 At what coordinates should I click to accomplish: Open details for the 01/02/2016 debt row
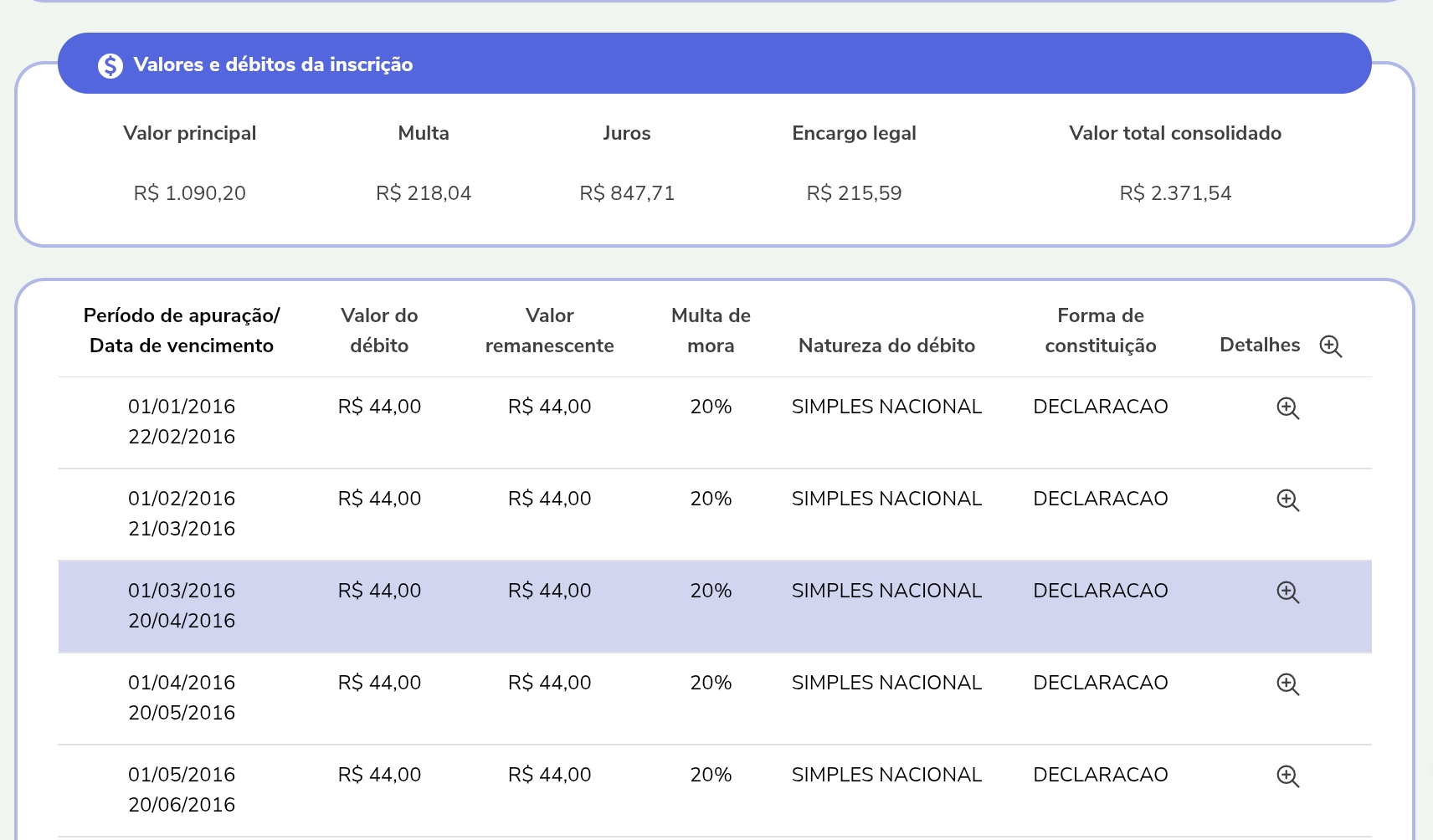coord(1287,500)
